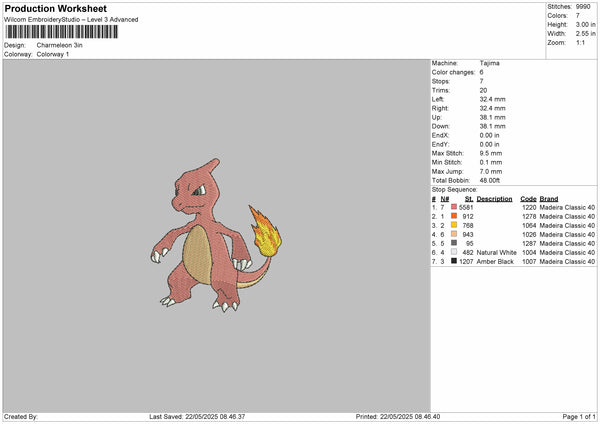This screenshot has height=424, width=600.
Task: Click 'Wilcom EmbroideryStudio – Level 3 Advanced' text
Action: click(x=71, y=20)
